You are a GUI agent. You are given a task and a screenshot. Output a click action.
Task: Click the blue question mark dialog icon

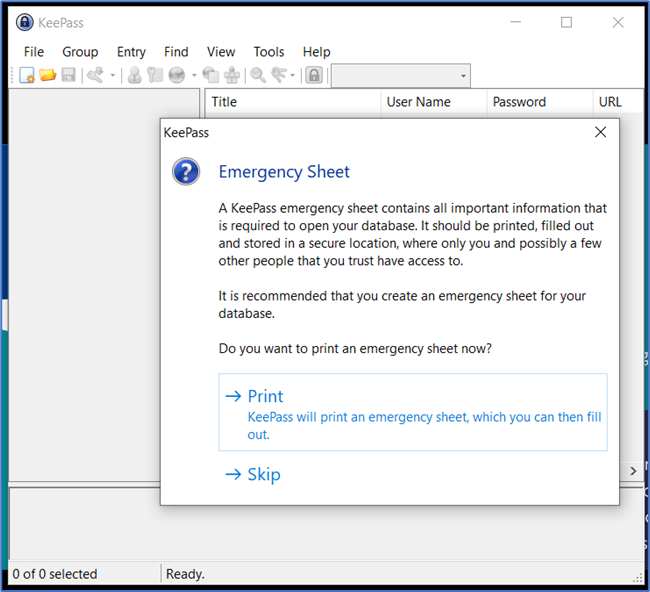(x=186, y=171)
